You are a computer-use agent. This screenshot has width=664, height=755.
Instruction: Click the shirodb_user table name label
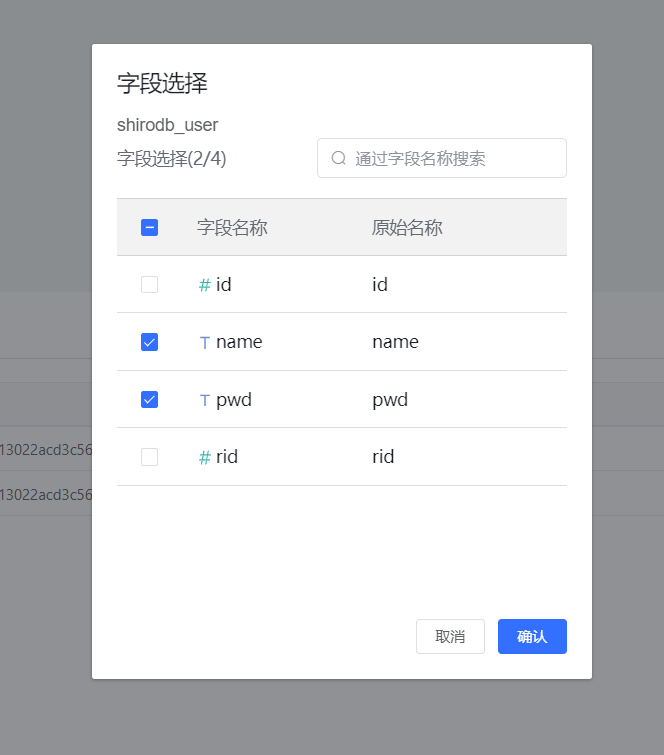tap(168, 125)
